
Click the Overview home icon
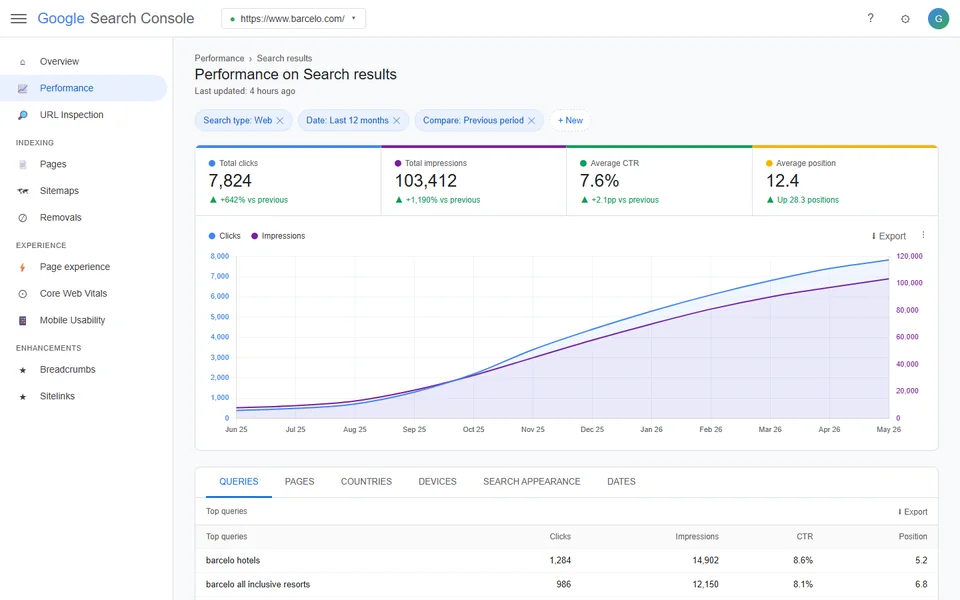tap(23, 62)
